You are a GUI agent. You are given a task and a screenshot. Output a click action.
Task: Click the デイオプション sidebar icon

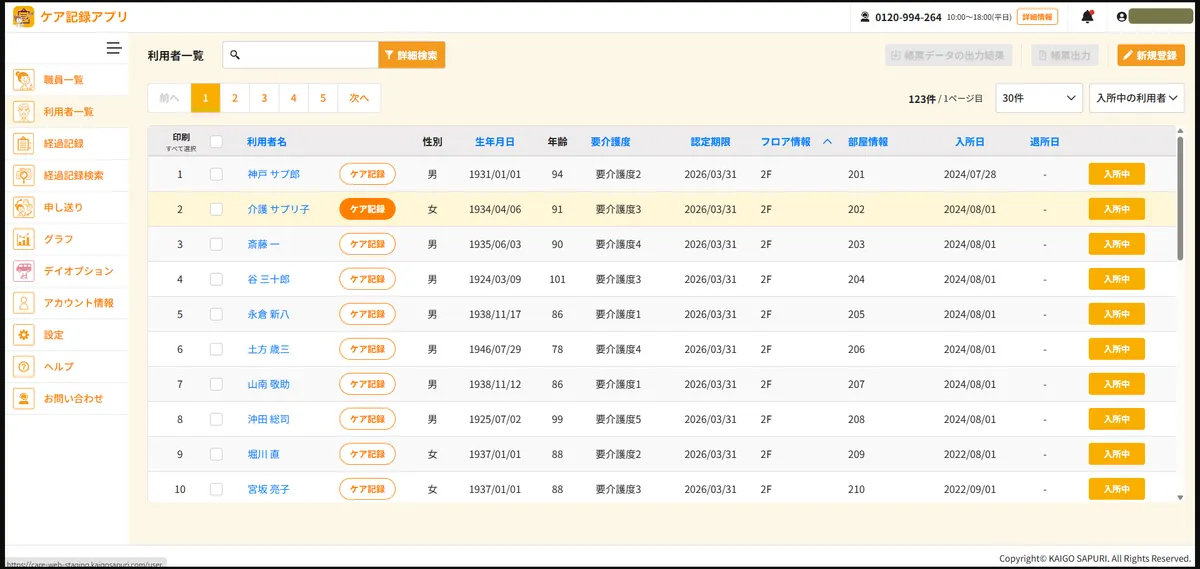[24, 271]
